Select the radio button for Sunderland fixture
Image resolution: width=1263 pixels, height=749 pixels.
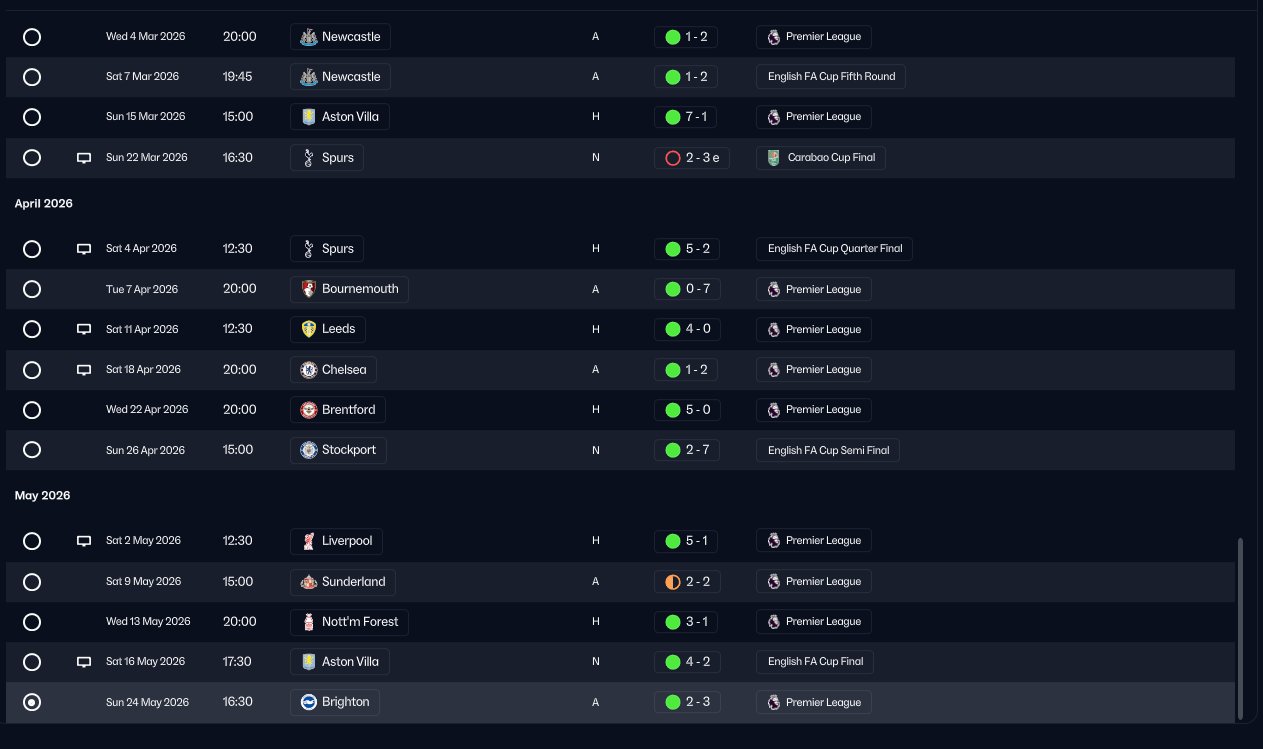pos(32,582)
